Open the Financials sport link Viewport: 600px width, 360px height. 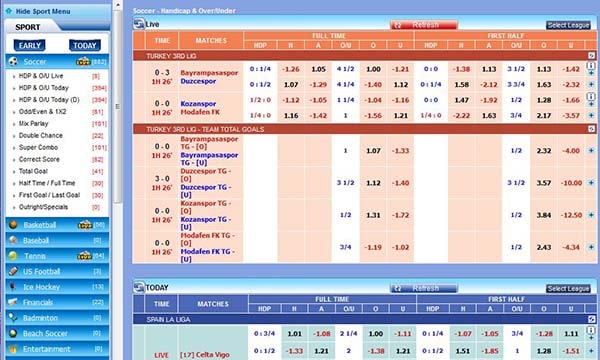pyautogui.click(x=38, y=302)
